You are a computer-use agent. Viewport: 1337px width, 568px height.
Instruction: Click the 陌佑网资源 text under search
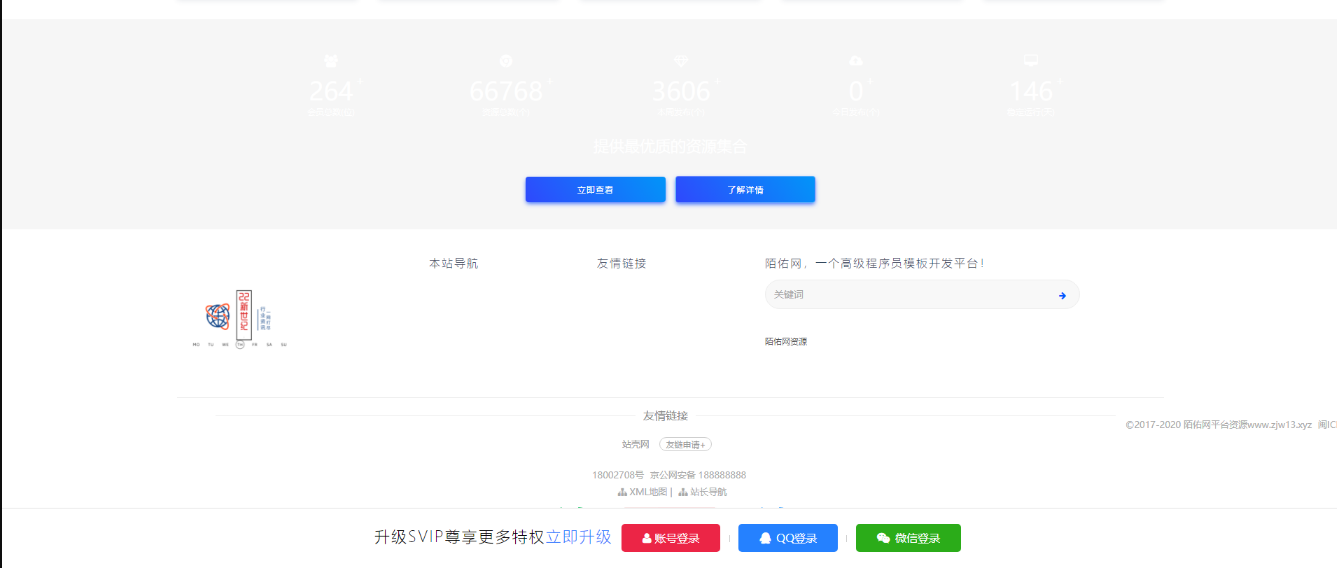786,342
